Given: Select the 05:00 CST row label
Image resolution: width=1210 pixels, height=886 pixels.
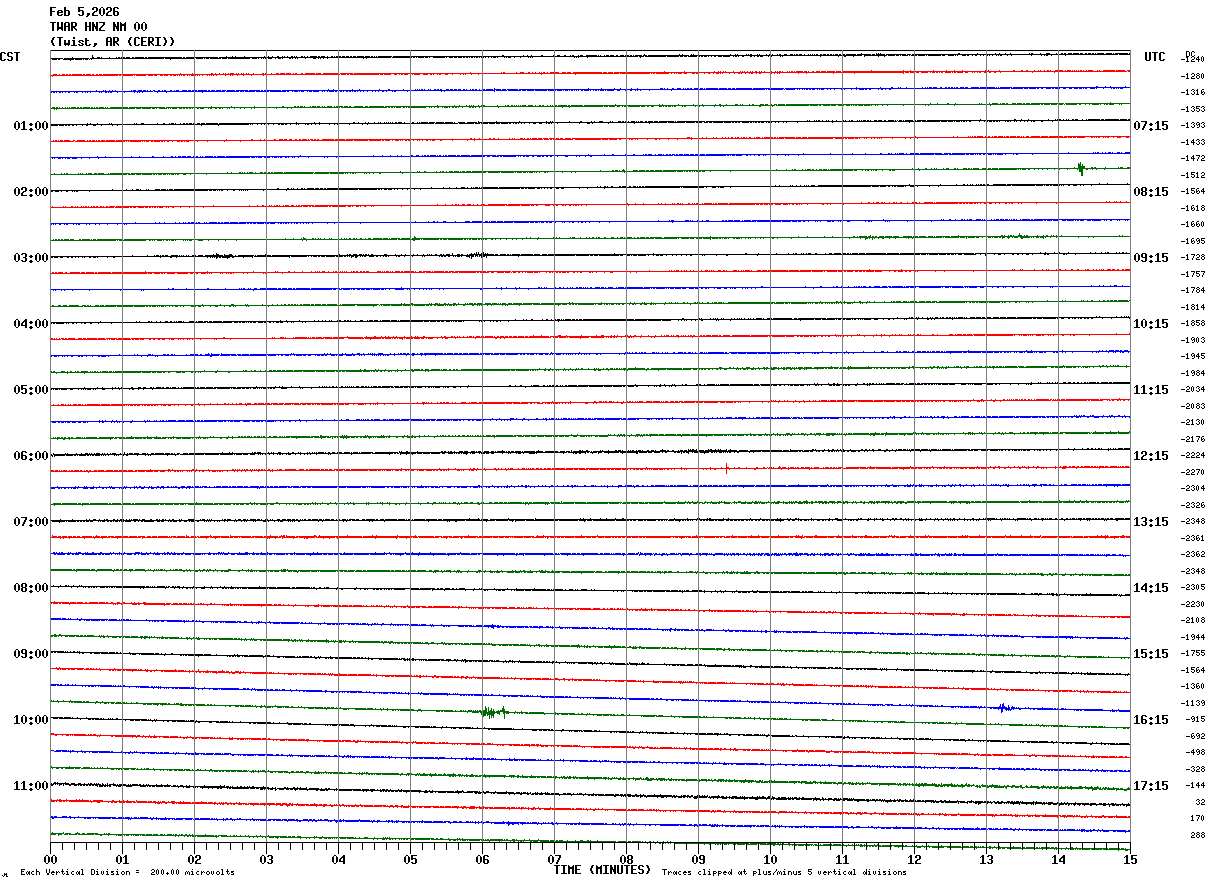Looking at the screenshot, I should click(x=31, y=390).
